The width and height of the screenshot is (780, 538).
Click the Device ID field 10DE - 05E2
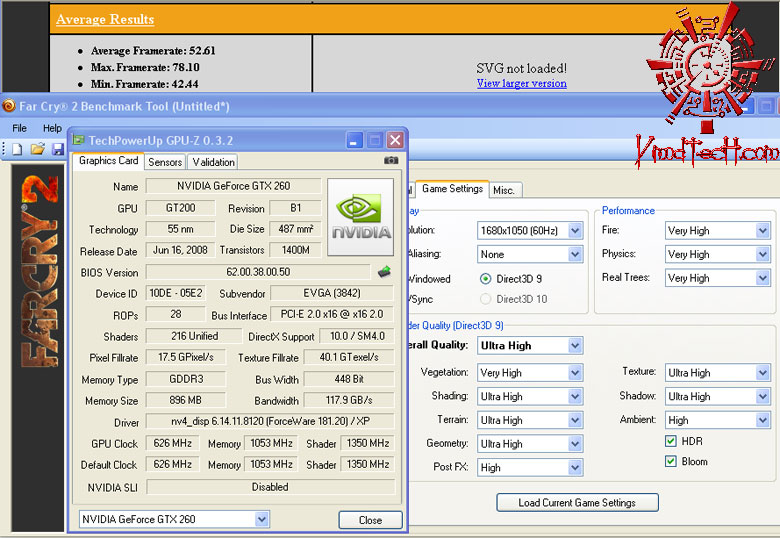[176, 293]
